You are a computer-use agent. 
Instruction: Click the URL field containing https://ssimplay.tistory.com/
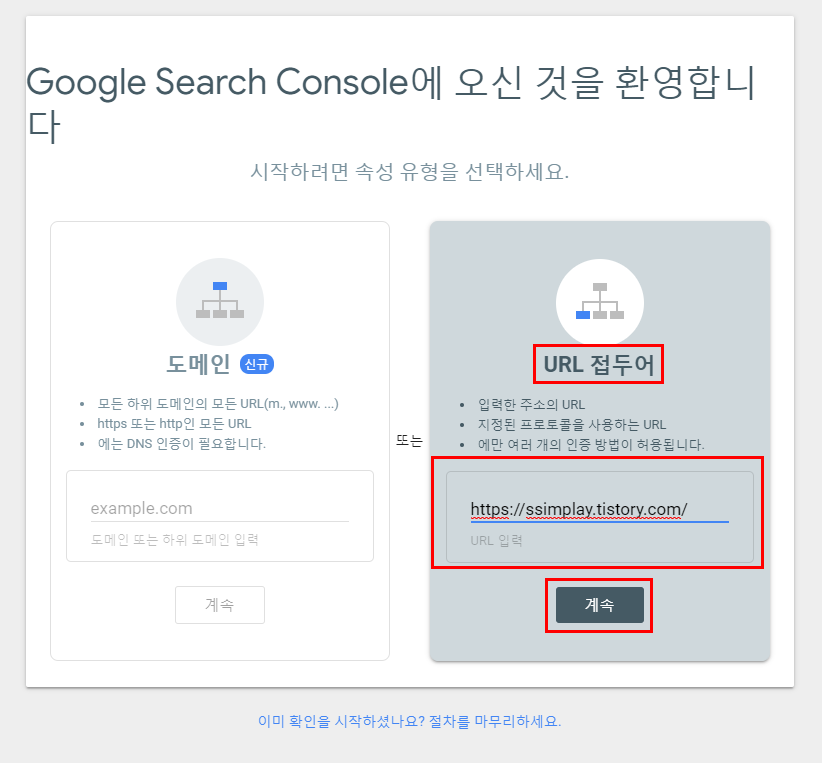(600, 510)
